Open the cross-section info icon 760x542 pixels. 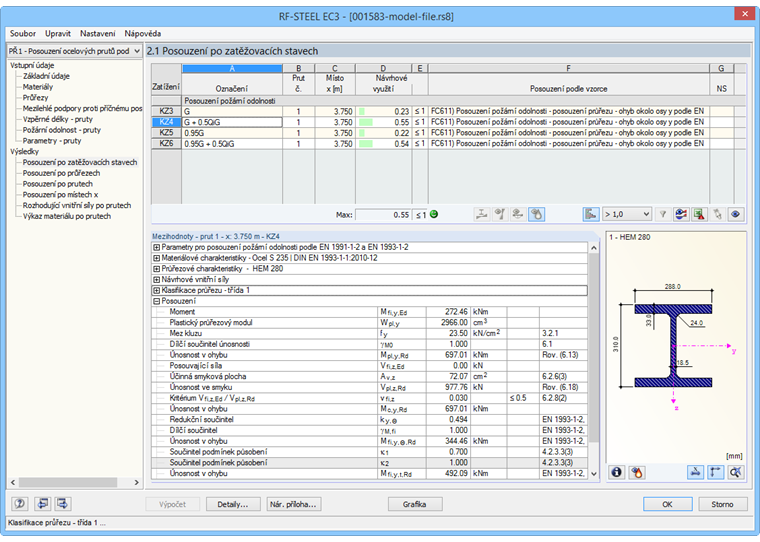coord(617,472)
